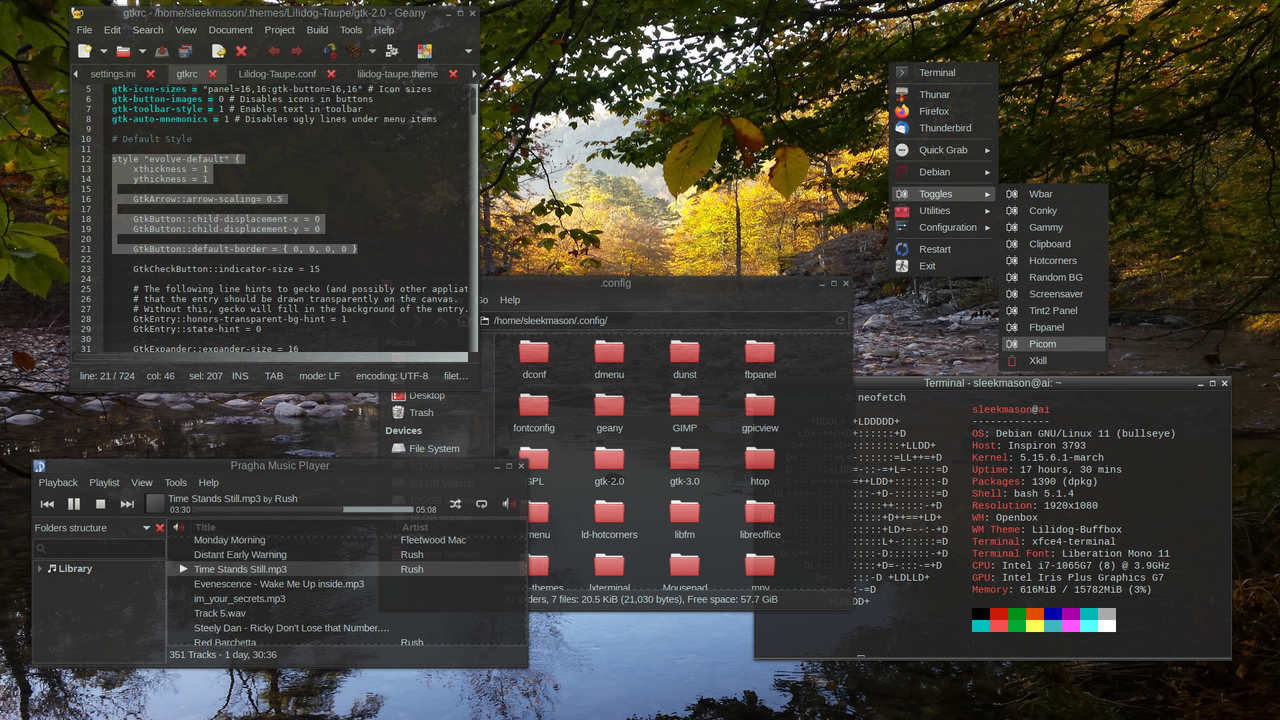Skip to next track in Pragha
The height and width of the screenshot is (720, 1280).
coord(127,504)
